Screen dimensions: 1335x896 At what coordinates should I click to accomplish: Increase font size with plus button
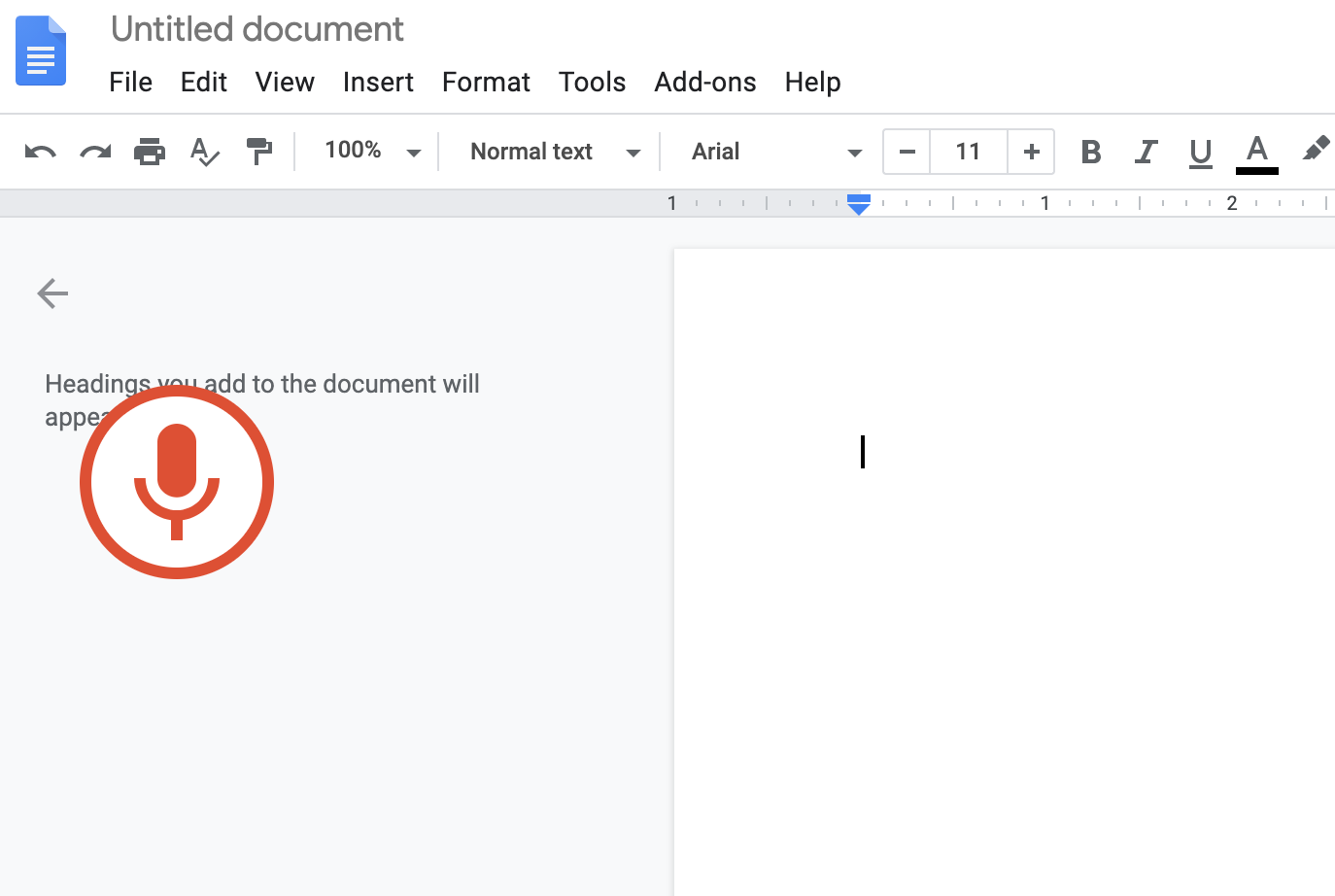pos(1031,152)
